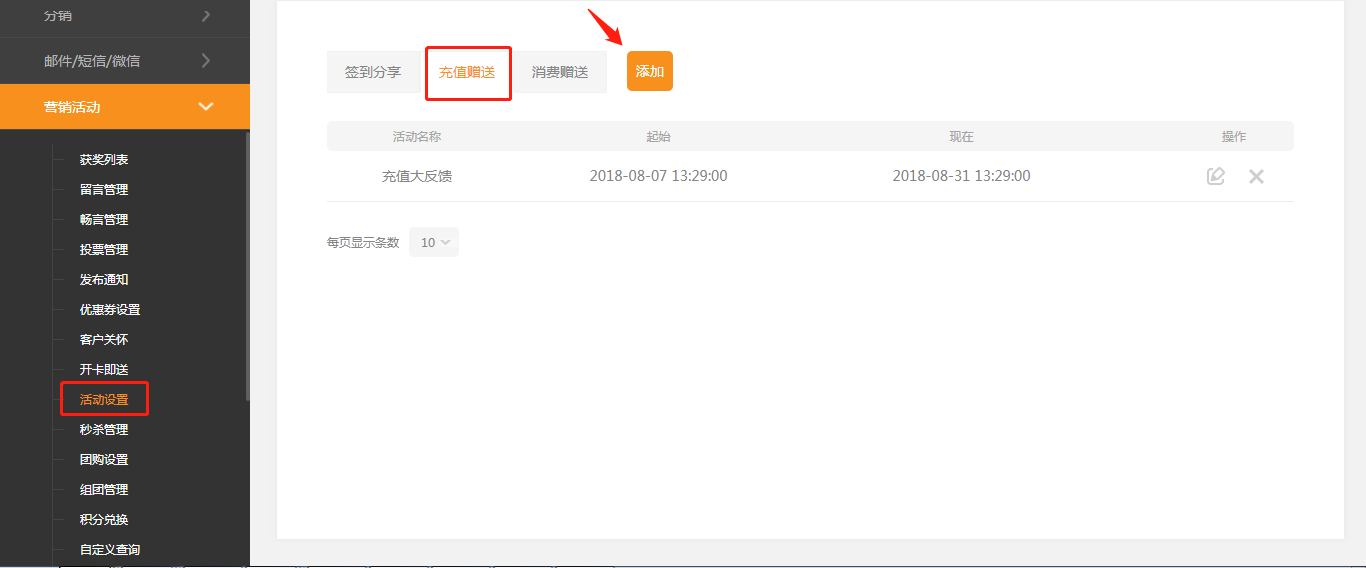Expand the 邮件/短信/微信 menu section
Screen dimensions: 1366x568
pos(125,61)
